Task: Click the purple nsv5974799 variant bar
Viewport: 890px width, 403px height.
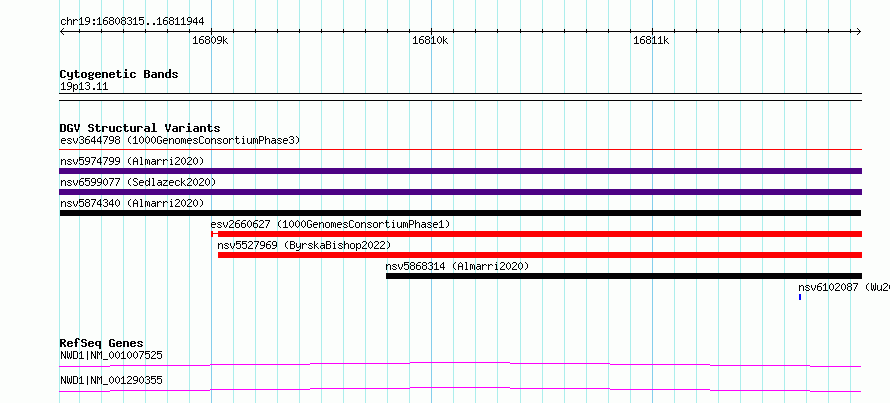Action: click(461, 171)
